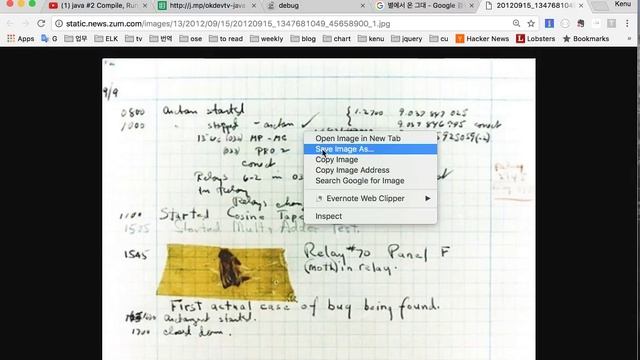Open the Apps grid shortcut
This screenshot has width=640, height=360.
20,39
